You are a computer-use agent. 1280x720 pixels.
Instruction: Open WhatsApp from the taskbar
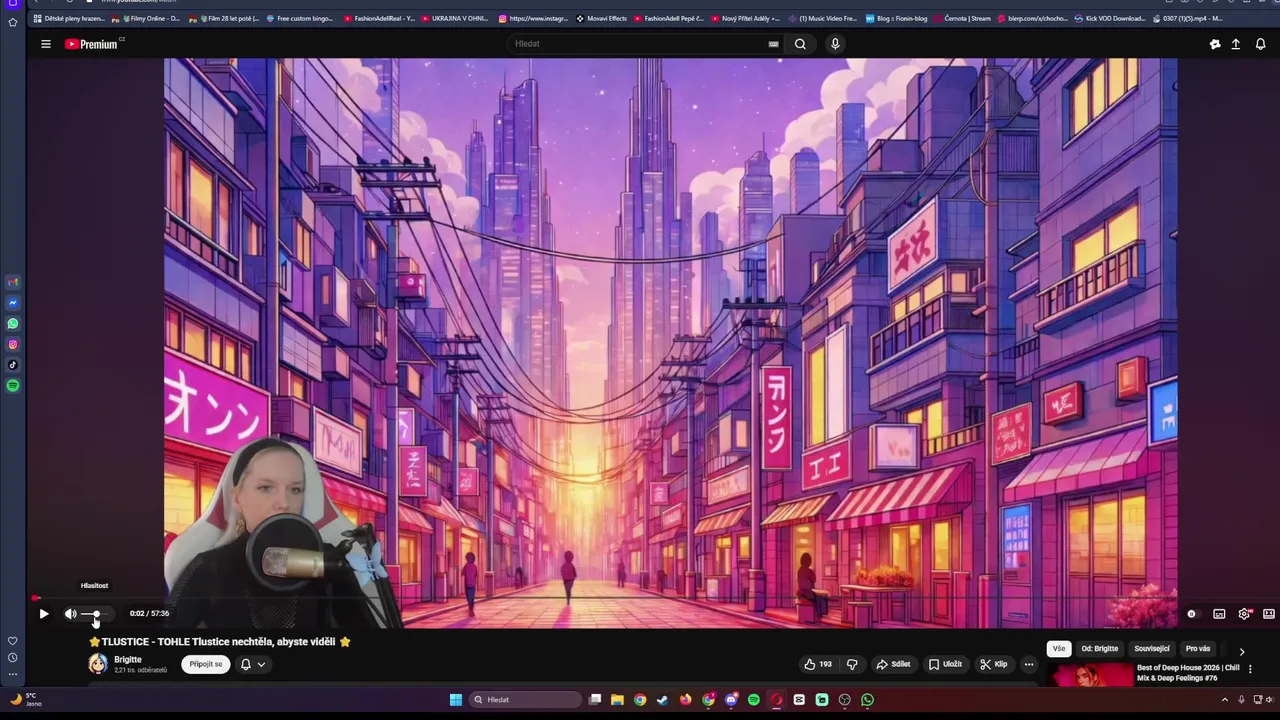point(867,700)
